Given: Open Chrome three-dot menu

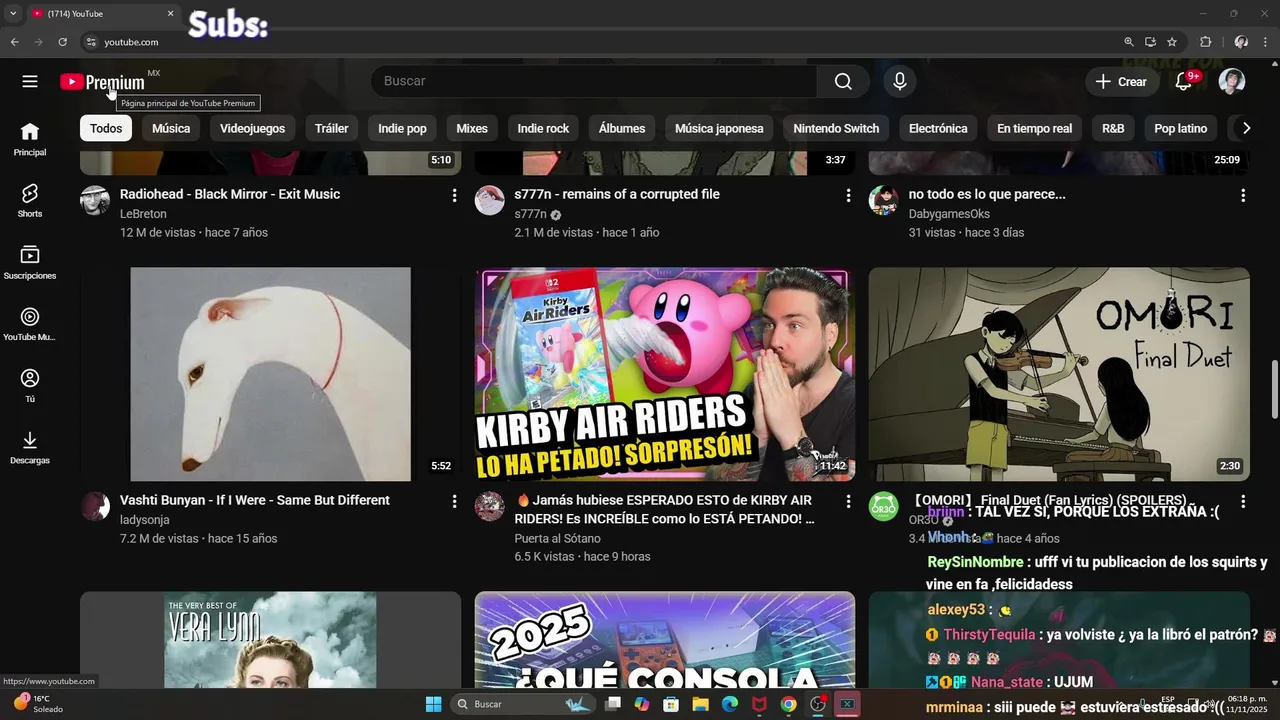Looking at the screenshot, I should pyautogui.click(x=1266, y=42).
